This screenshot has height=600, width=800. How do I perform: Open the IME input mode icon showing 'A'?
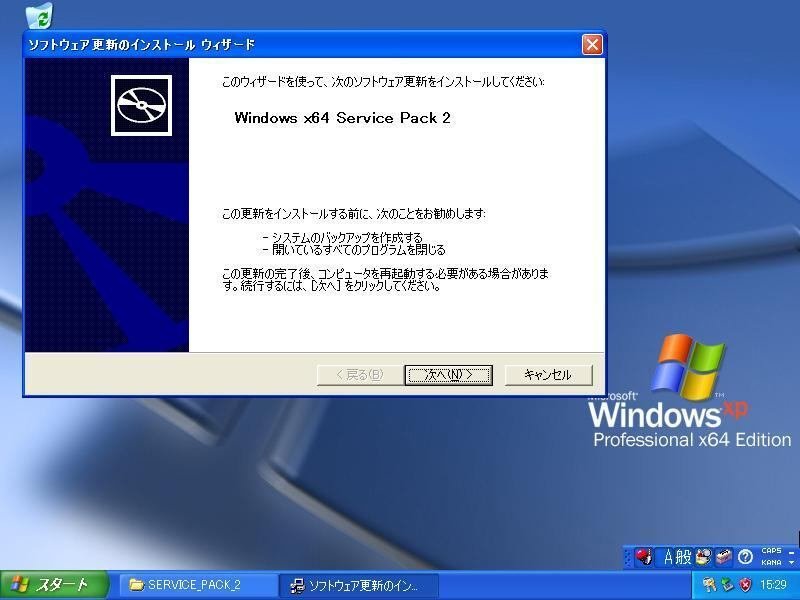tap(668, 557)
